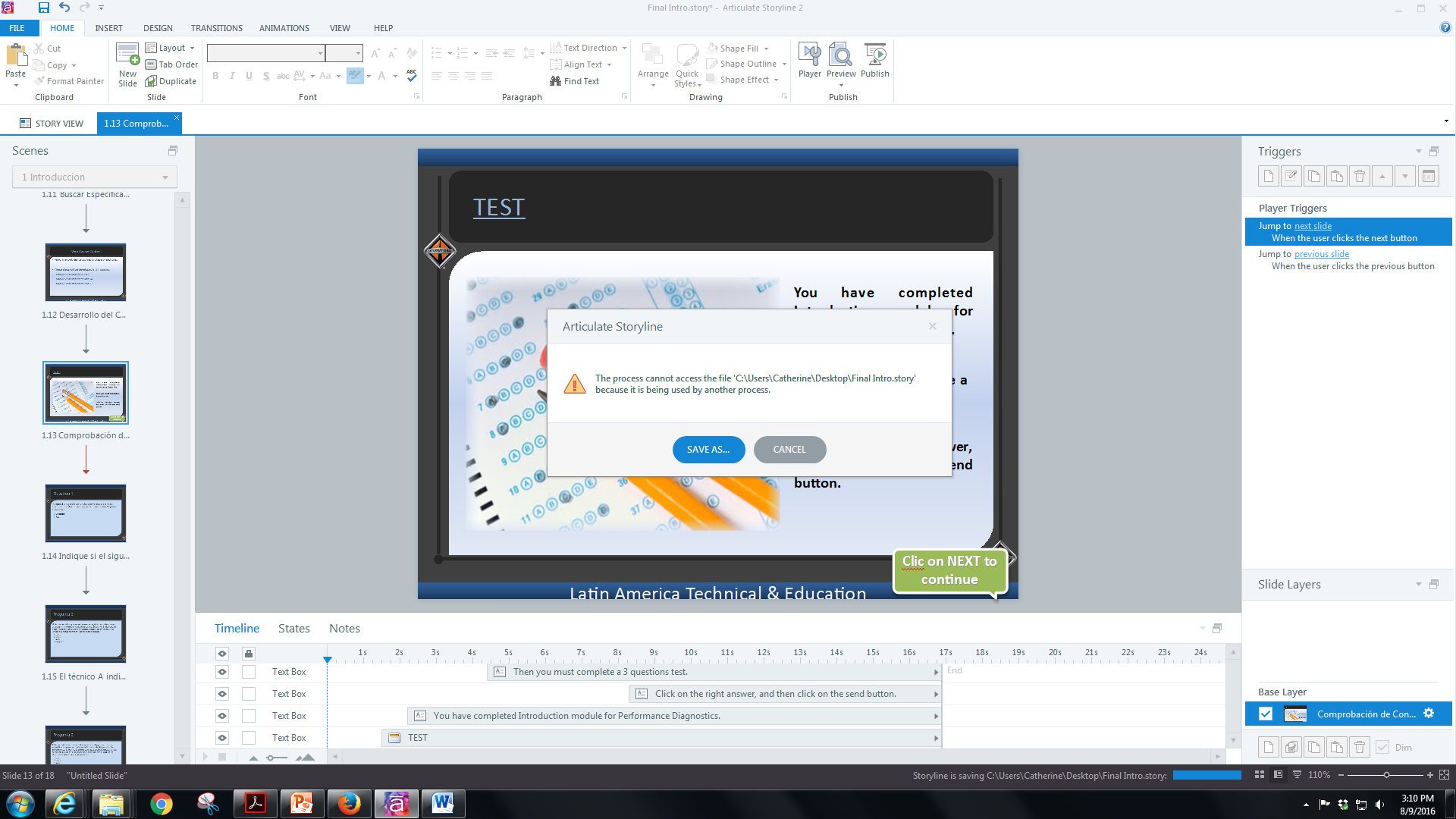This screenshot has width=1456, height=819.
Task: Expand the 1 Introduccion scene dropdown
Action: click(x=165, y=177)
